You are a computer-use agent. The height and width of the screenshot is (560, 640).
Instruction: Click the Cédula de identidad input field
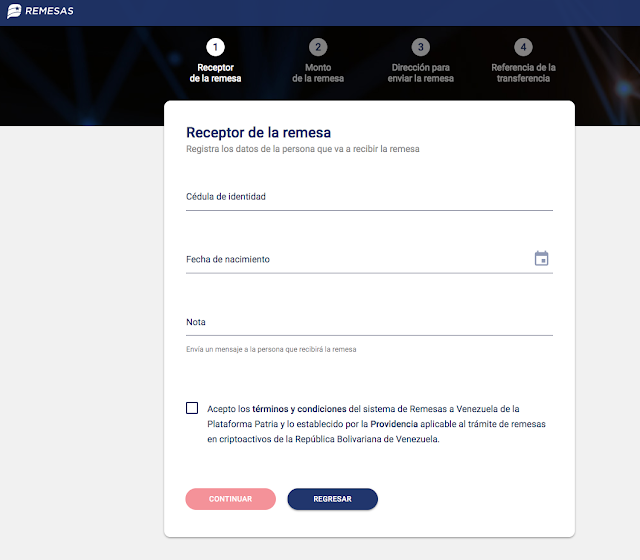coord(369,197)
